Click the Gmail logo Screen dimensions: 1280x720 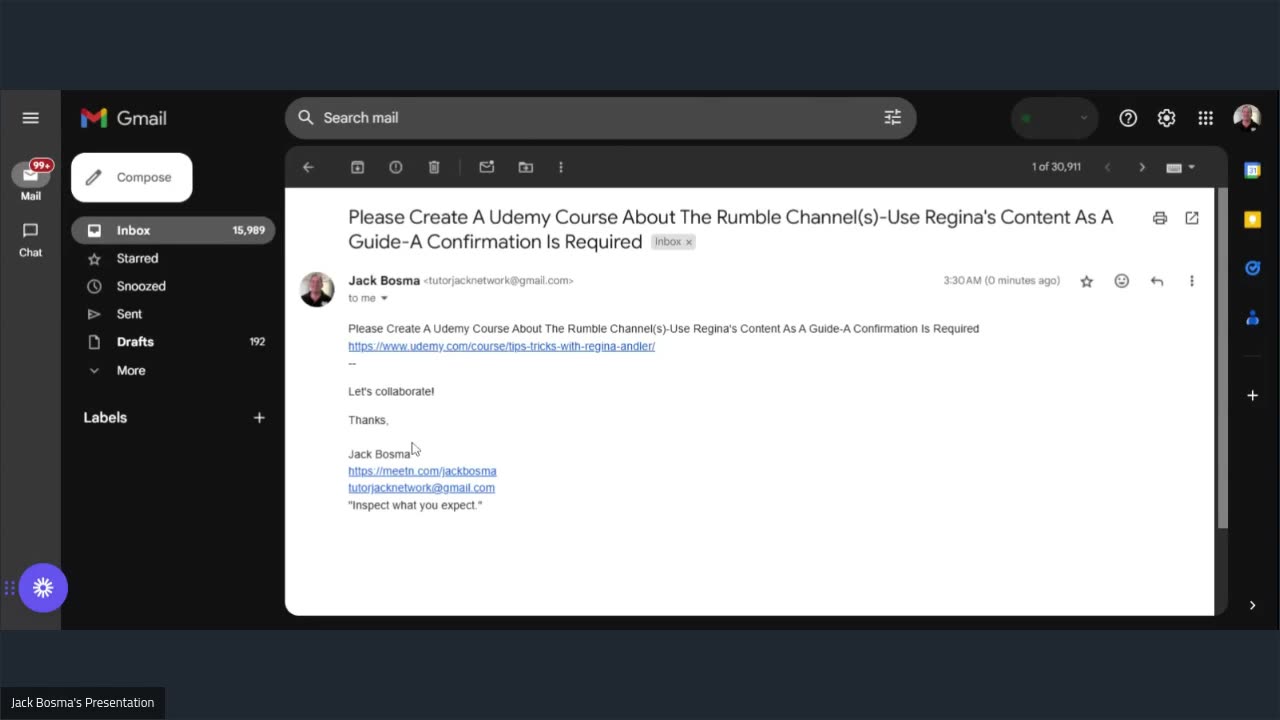coord(124,118)
